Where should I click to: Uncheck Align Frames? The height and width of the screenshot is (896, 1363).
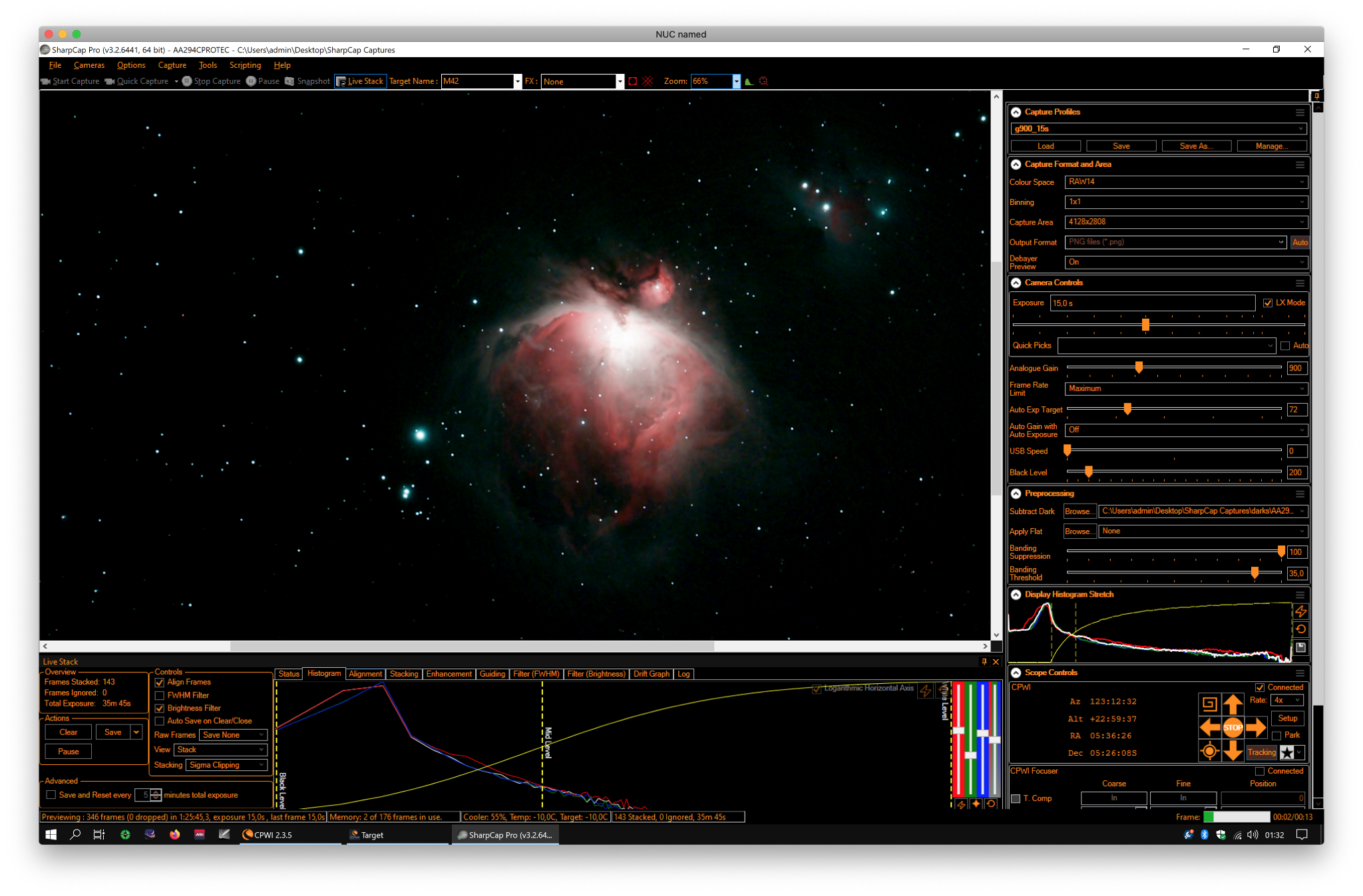click(x=160, y=682)
